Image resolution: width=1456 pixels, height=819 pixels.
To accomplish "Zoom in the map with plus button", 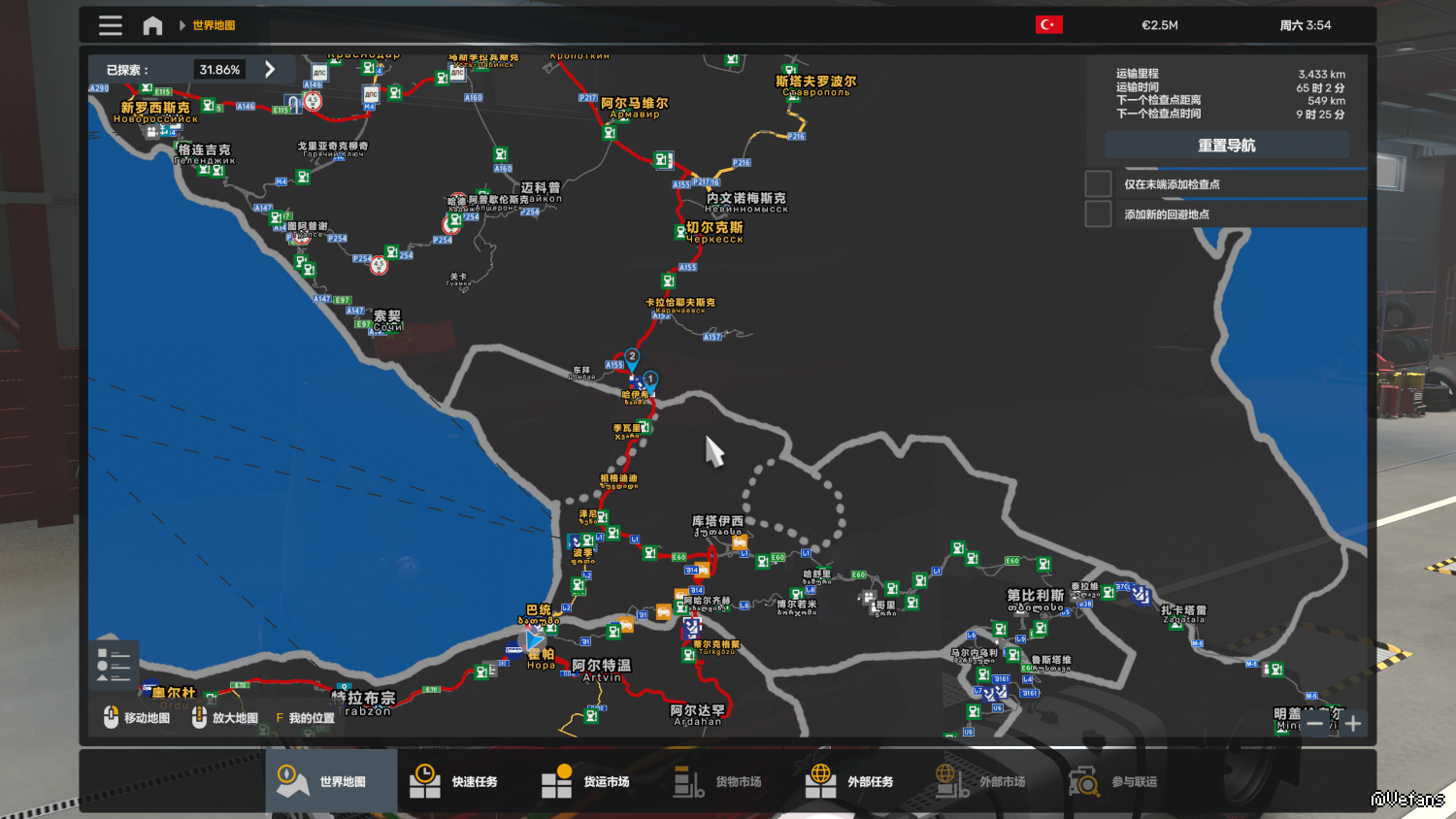I will click(1353, 723).
